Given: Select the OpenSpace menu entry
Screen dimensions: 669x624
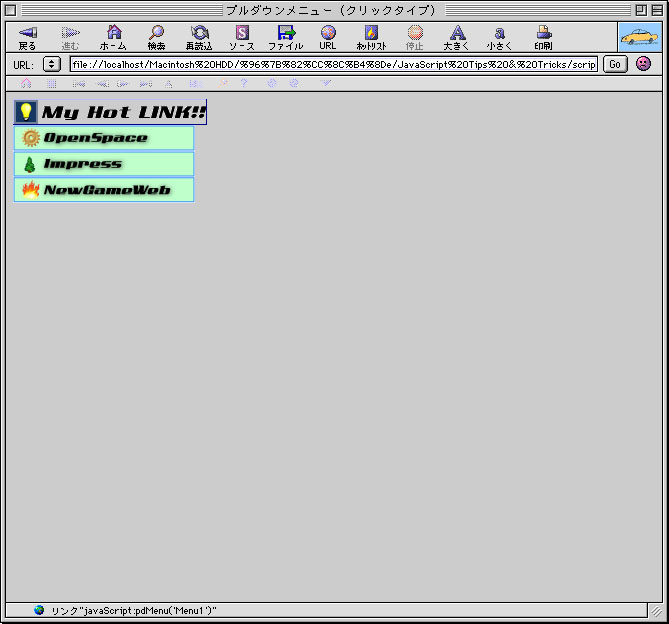Looking at the screenshot, I should point(104,138).
